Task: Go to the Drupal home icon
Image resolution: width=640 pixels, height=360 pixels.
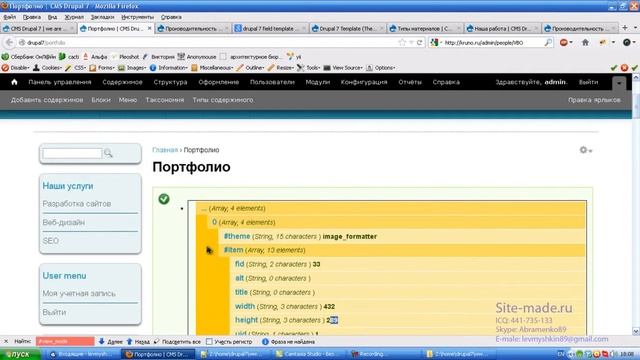Action: pyautogui.click(x=14, y=82)
